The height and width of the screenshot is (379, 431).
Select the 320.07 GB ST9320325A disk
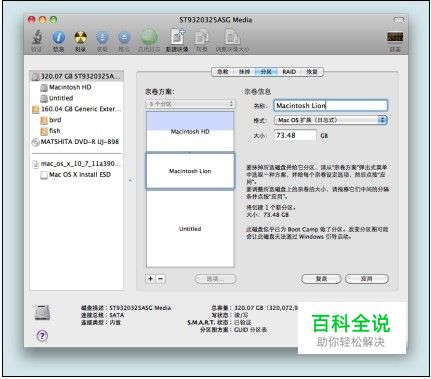point(77,76)
